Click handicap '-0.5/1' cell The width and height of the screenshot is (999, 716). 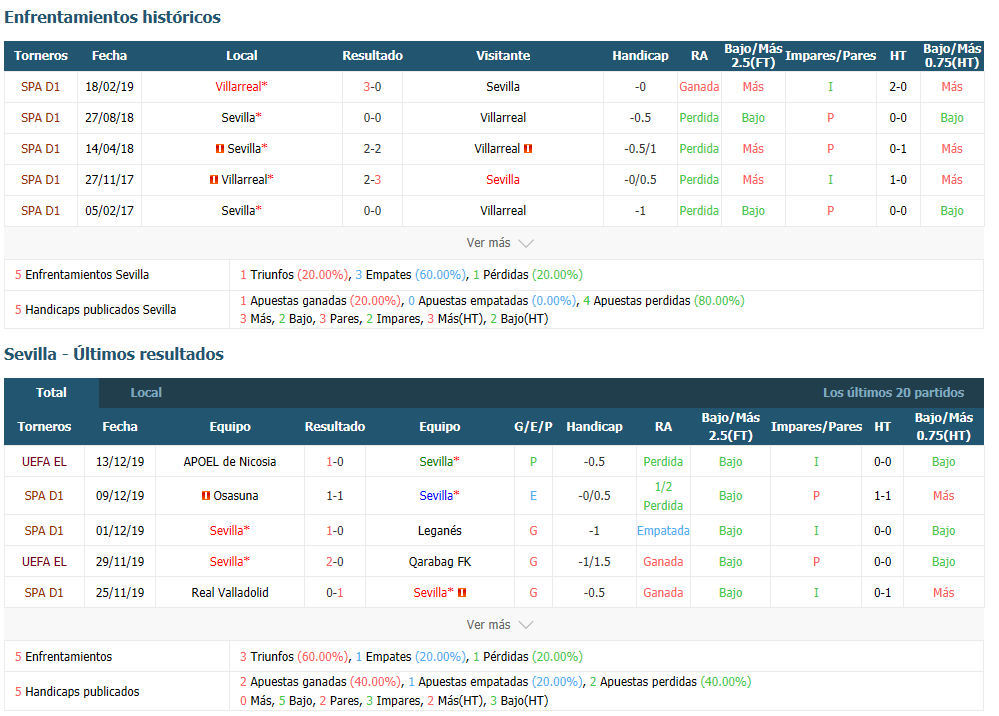tap(640, 148)
